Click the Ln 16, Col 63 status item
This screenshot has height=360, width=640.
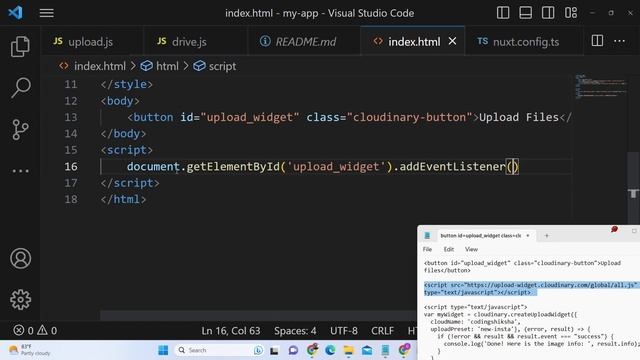coord(231,331)
